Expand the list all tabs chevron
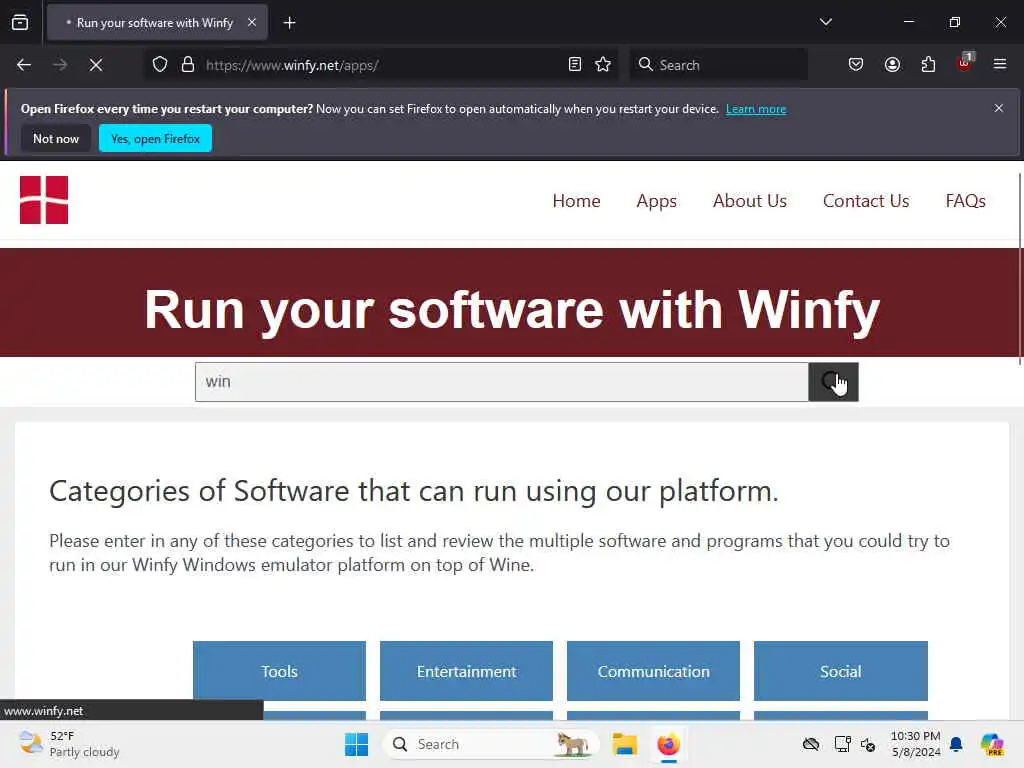Screen dimensions: 1024x768 pos(825,22)
